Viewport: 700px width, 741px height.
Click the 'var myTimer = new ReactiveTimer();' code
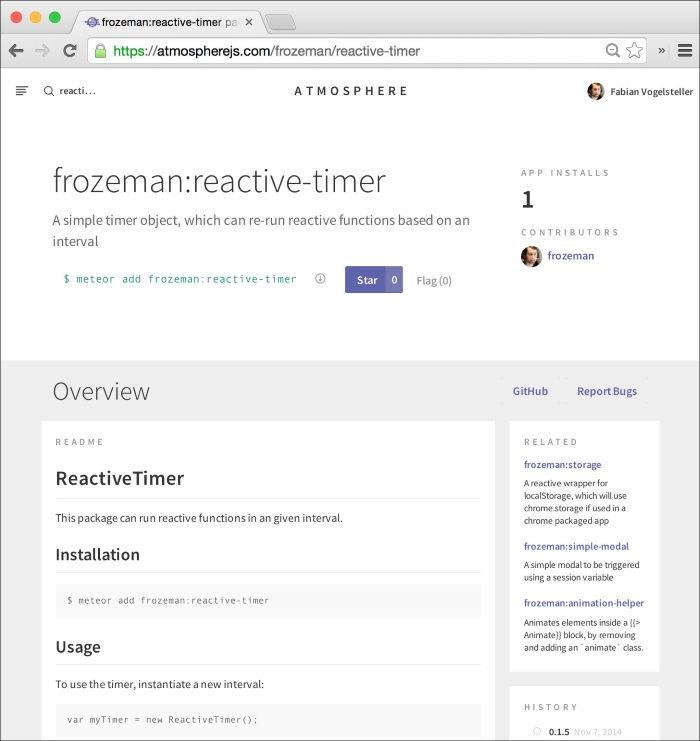(162, 720)
